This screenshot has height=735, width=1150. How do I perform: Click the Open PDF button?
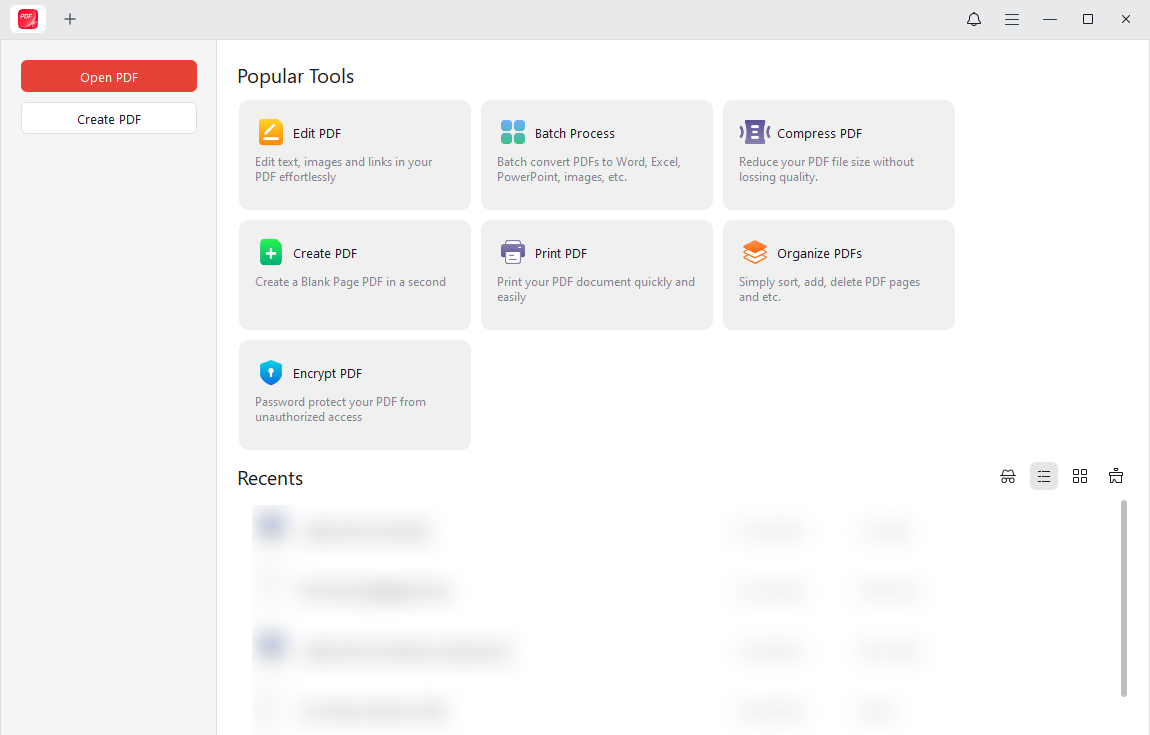pyautogui.click(x=108, y=76)
